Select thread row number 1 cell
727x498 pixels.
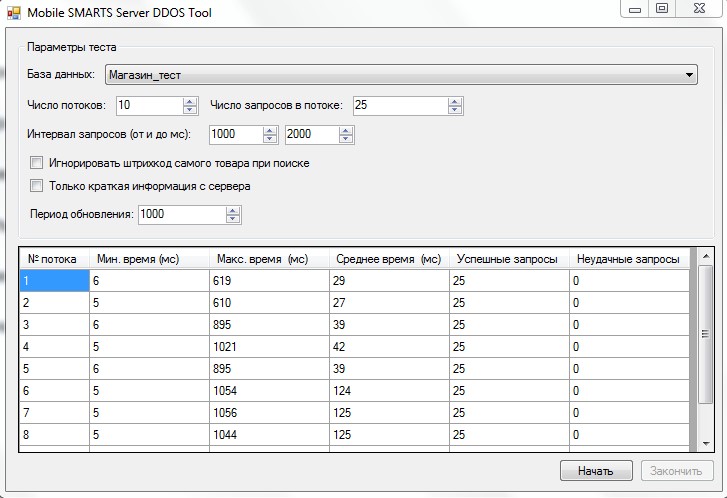click(x=54, y=281)
